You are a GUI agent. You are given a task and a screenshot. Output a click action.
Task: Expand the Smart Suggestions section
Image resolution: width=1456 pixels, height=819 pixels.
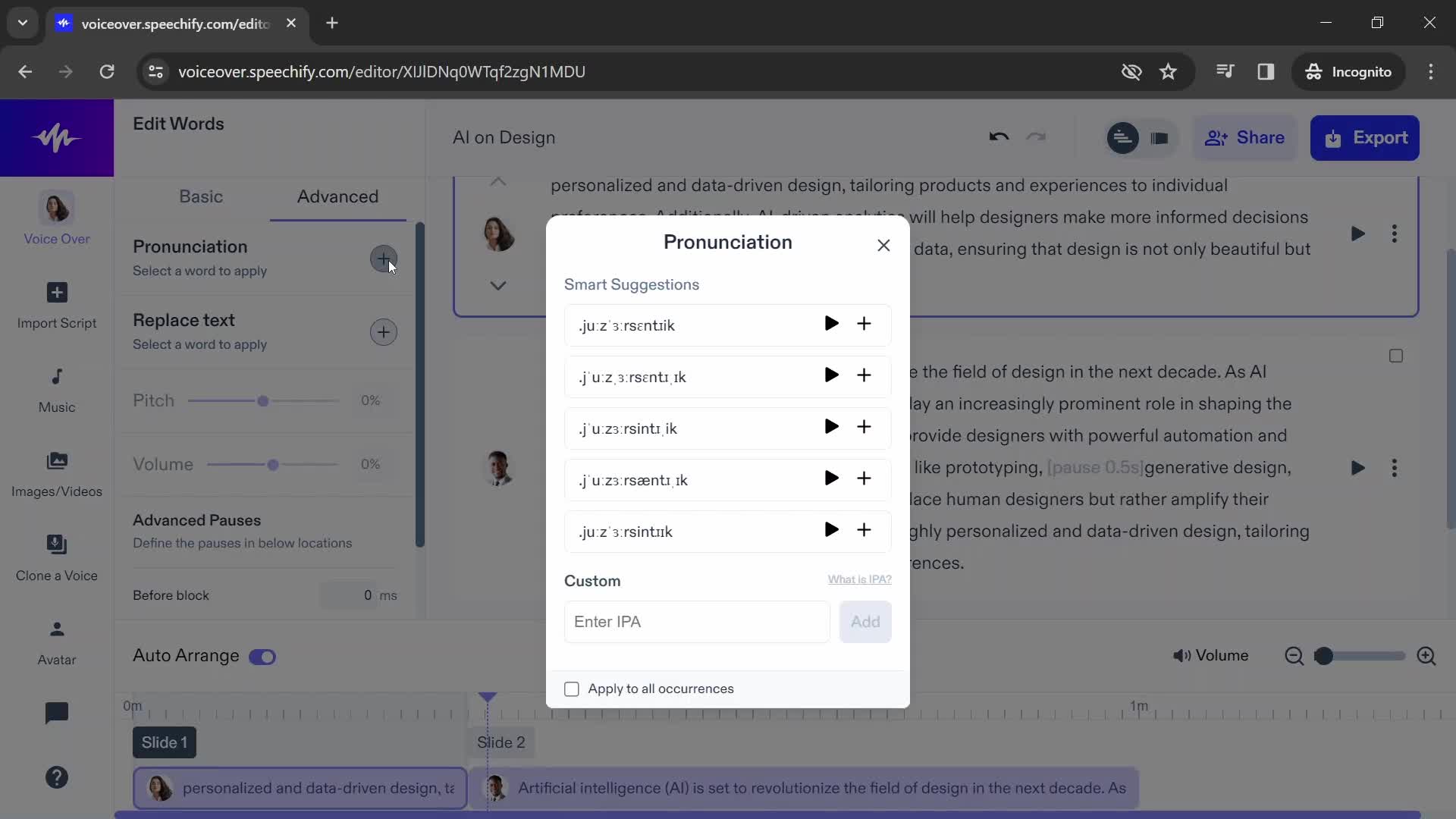(x=632, y=284)
